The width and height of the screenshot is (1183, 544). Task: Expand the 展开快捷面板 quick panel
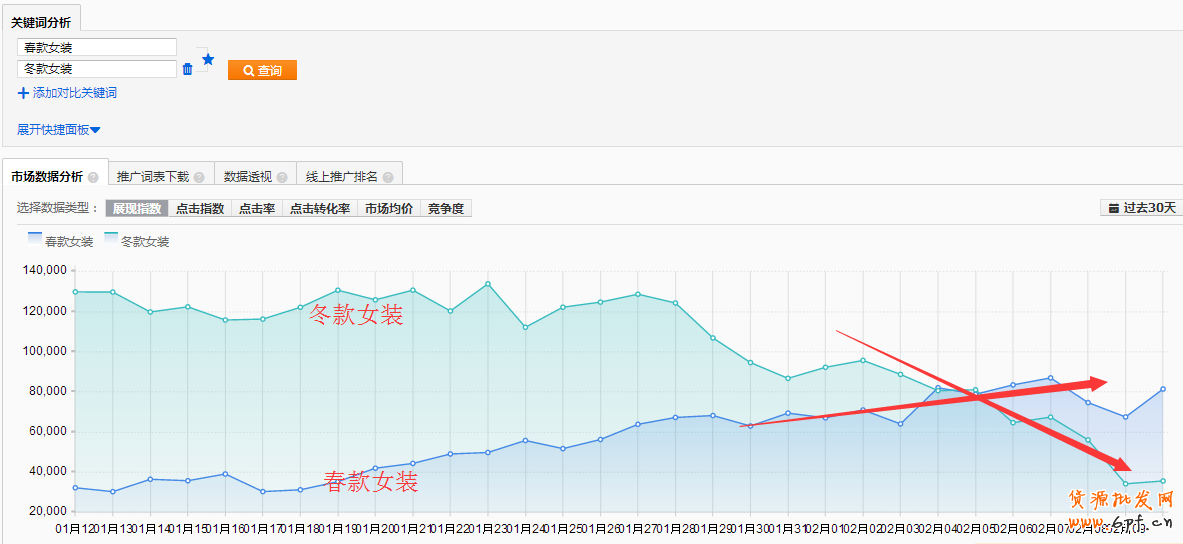point(59,129)
